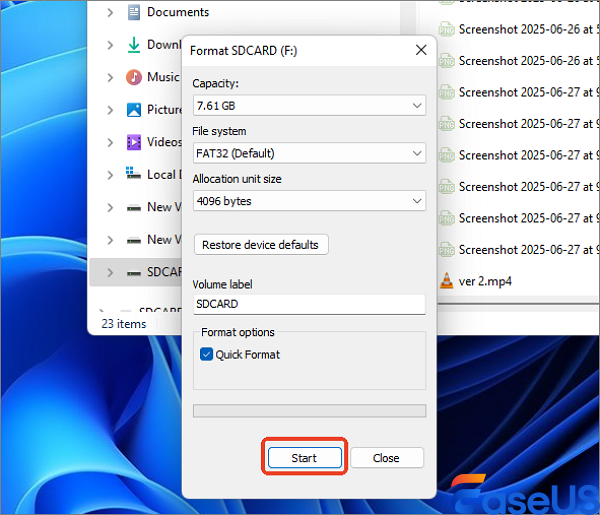
Task: Click the 23 items status bar text
Action: point(124,324)
